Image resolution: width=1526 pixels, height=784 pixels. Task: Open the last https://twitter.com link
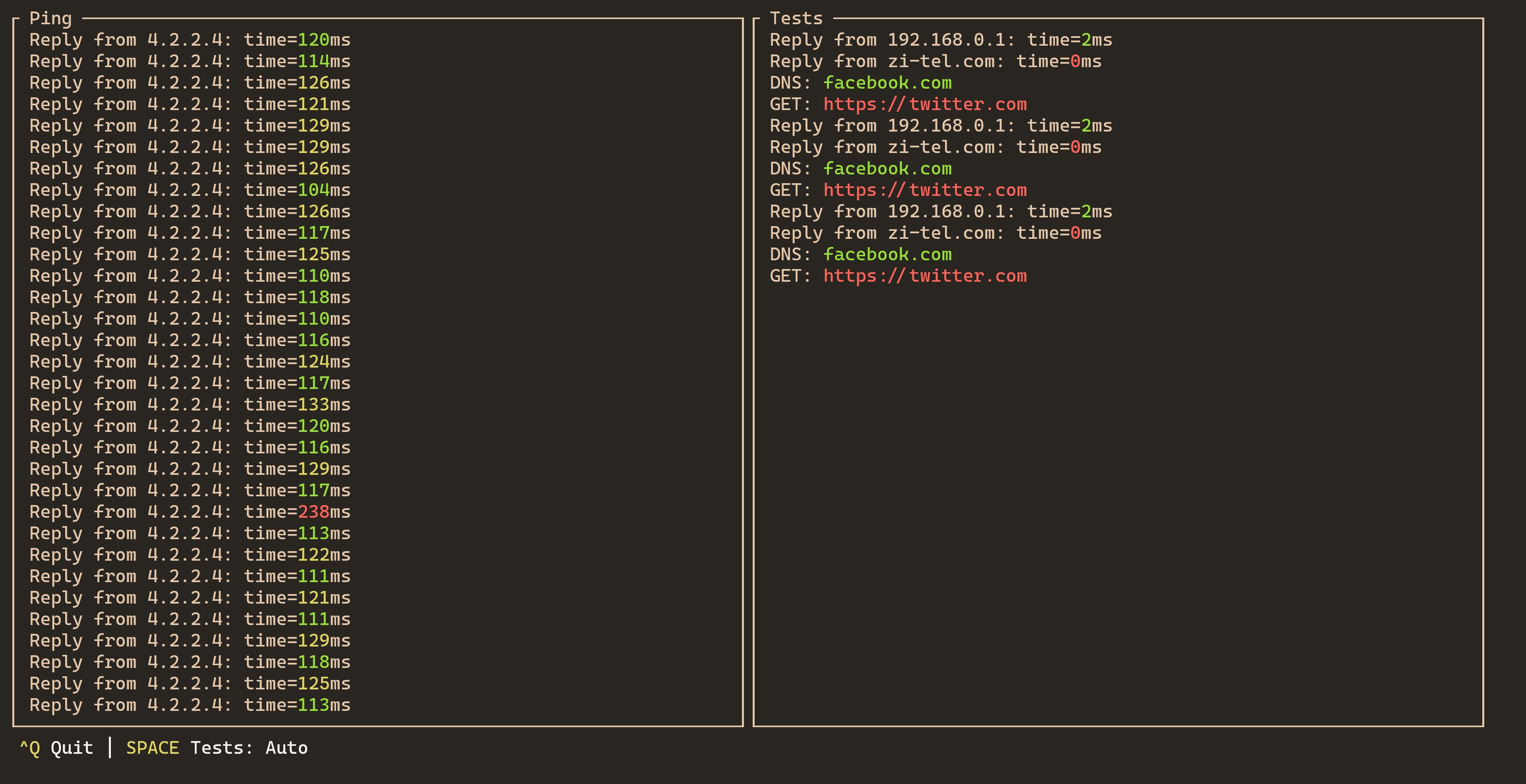(924, 276)
